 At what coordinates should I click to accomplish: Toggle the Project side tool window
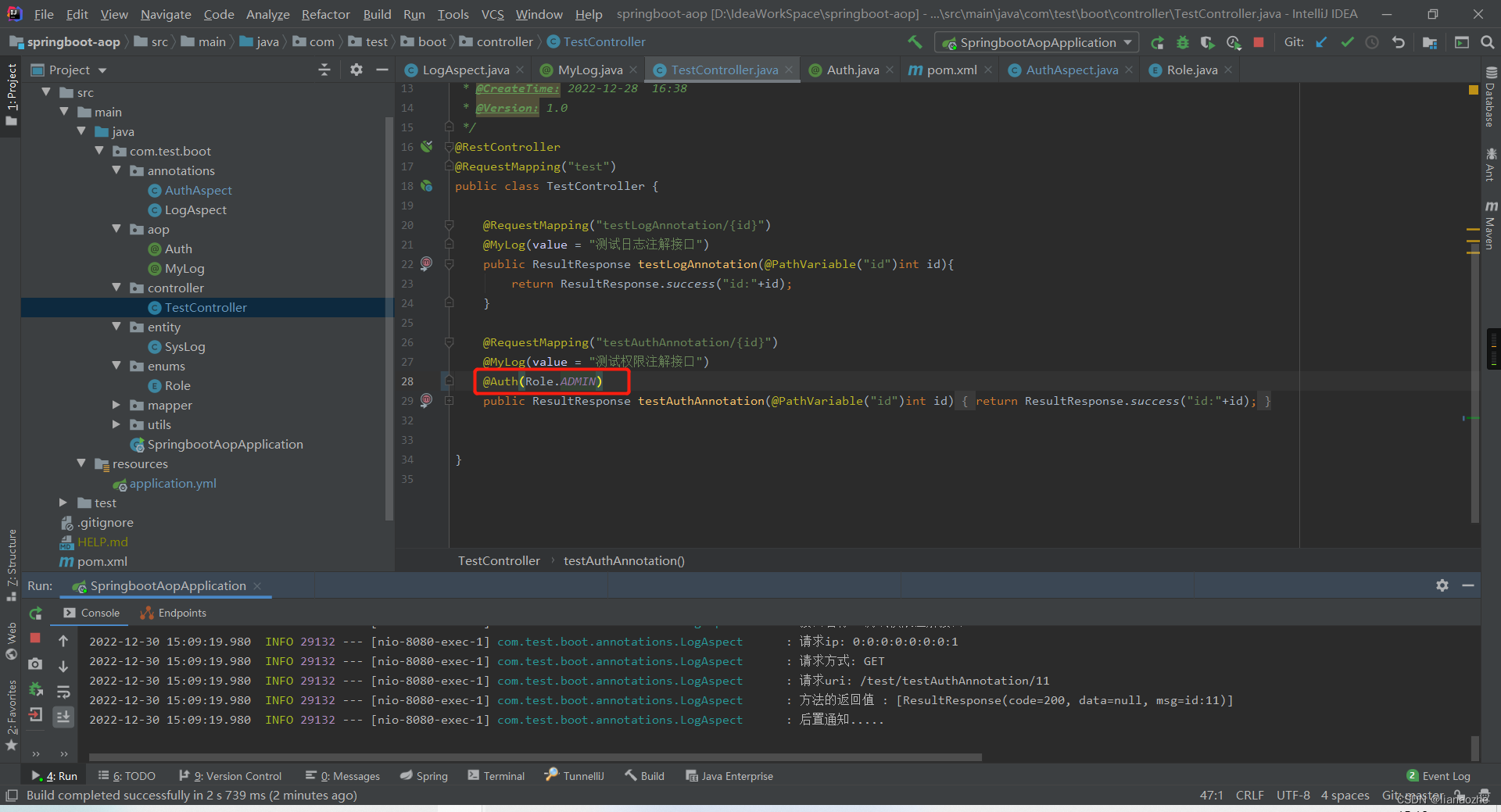pyautogui.click(x=11, y=94)
